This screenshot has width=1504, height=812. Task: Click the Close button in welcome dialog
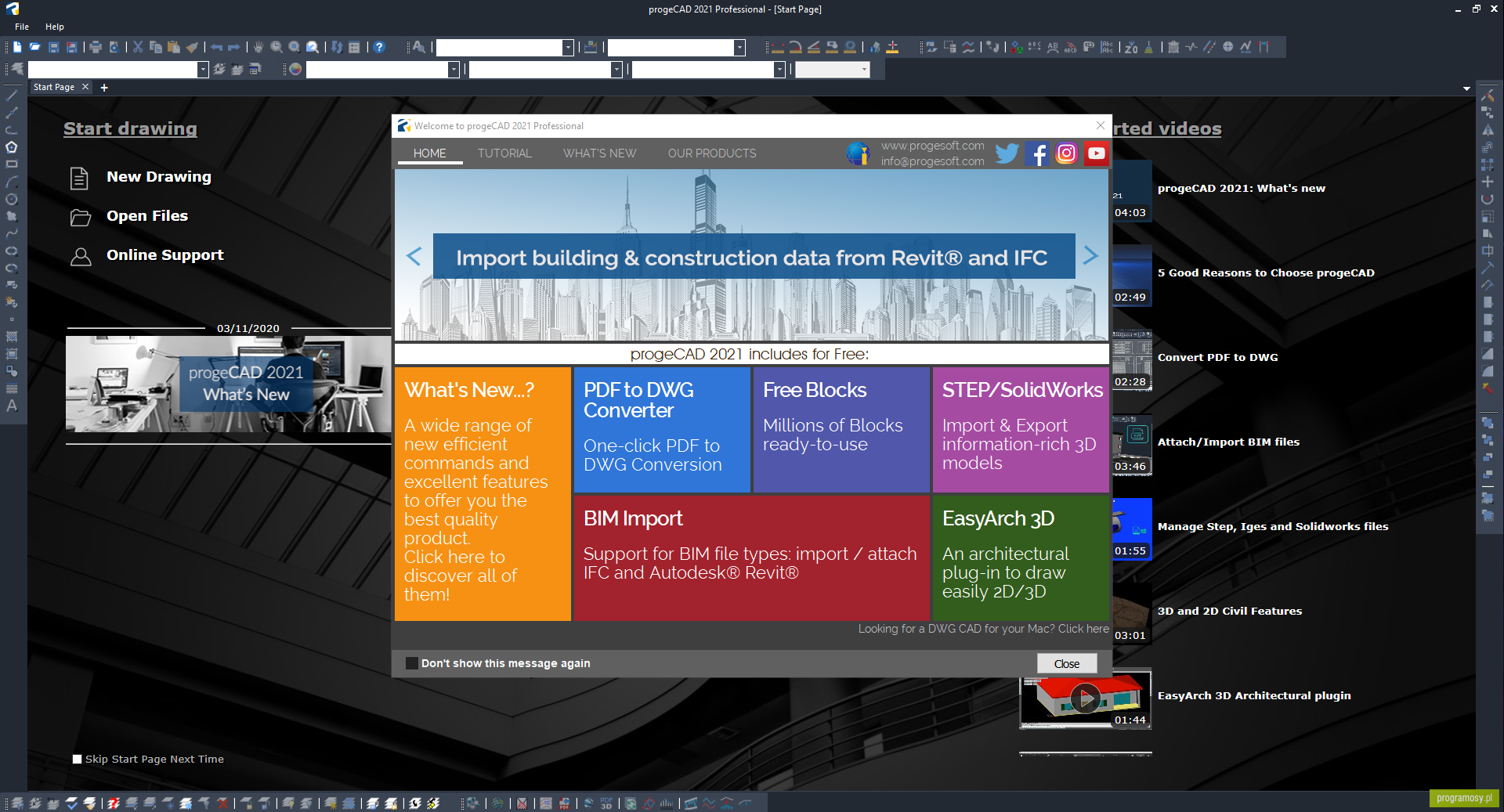(1066, 663)
